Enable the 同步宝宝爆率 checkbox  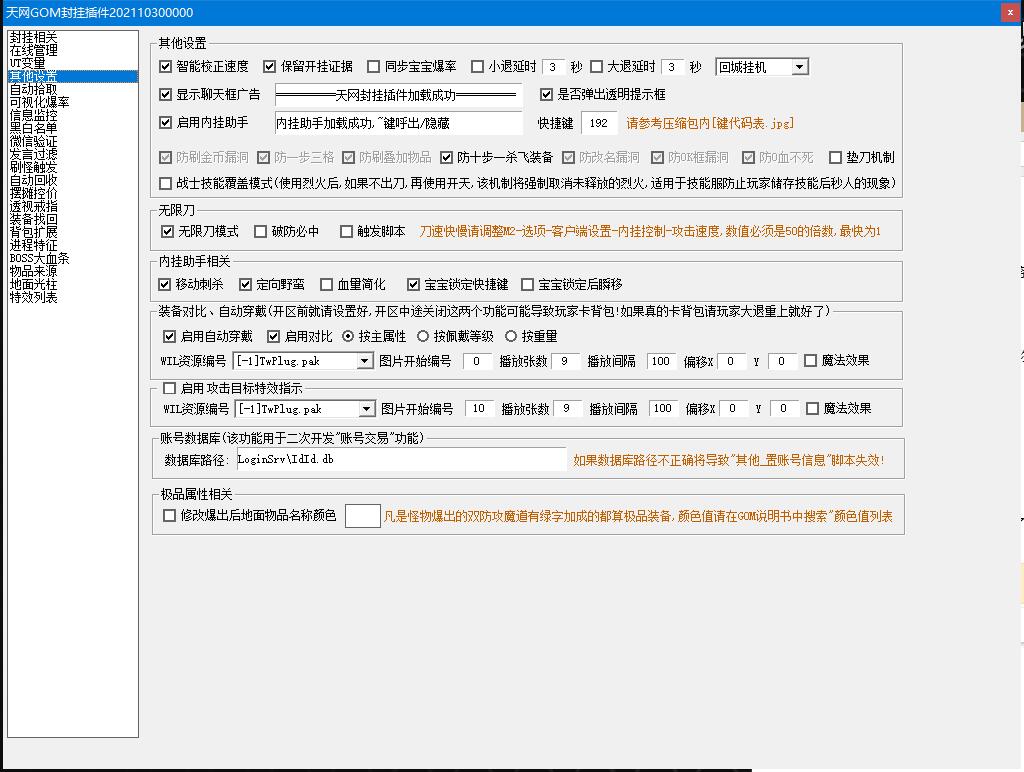(374, 67)
